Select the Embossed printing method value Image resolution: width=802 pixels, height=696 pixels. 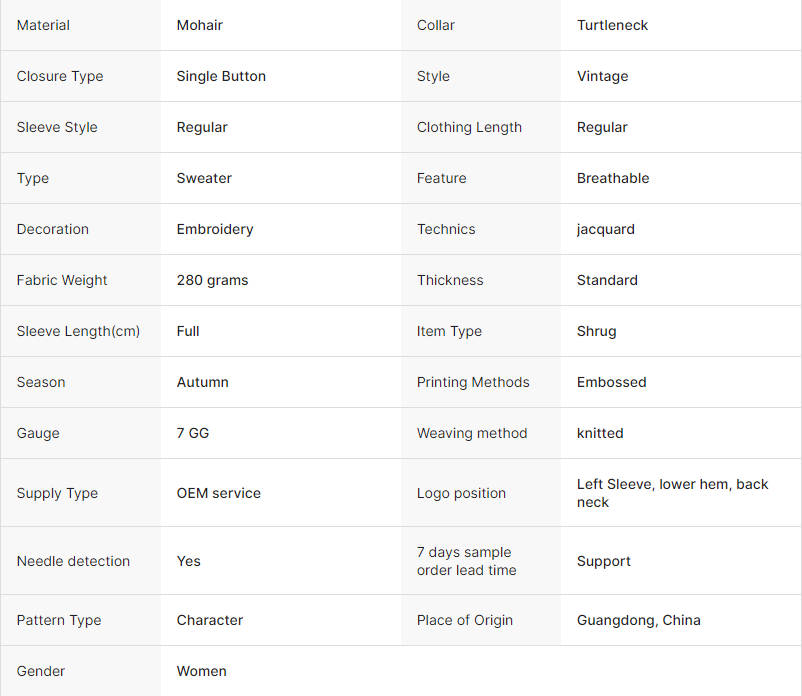(611, 382)
